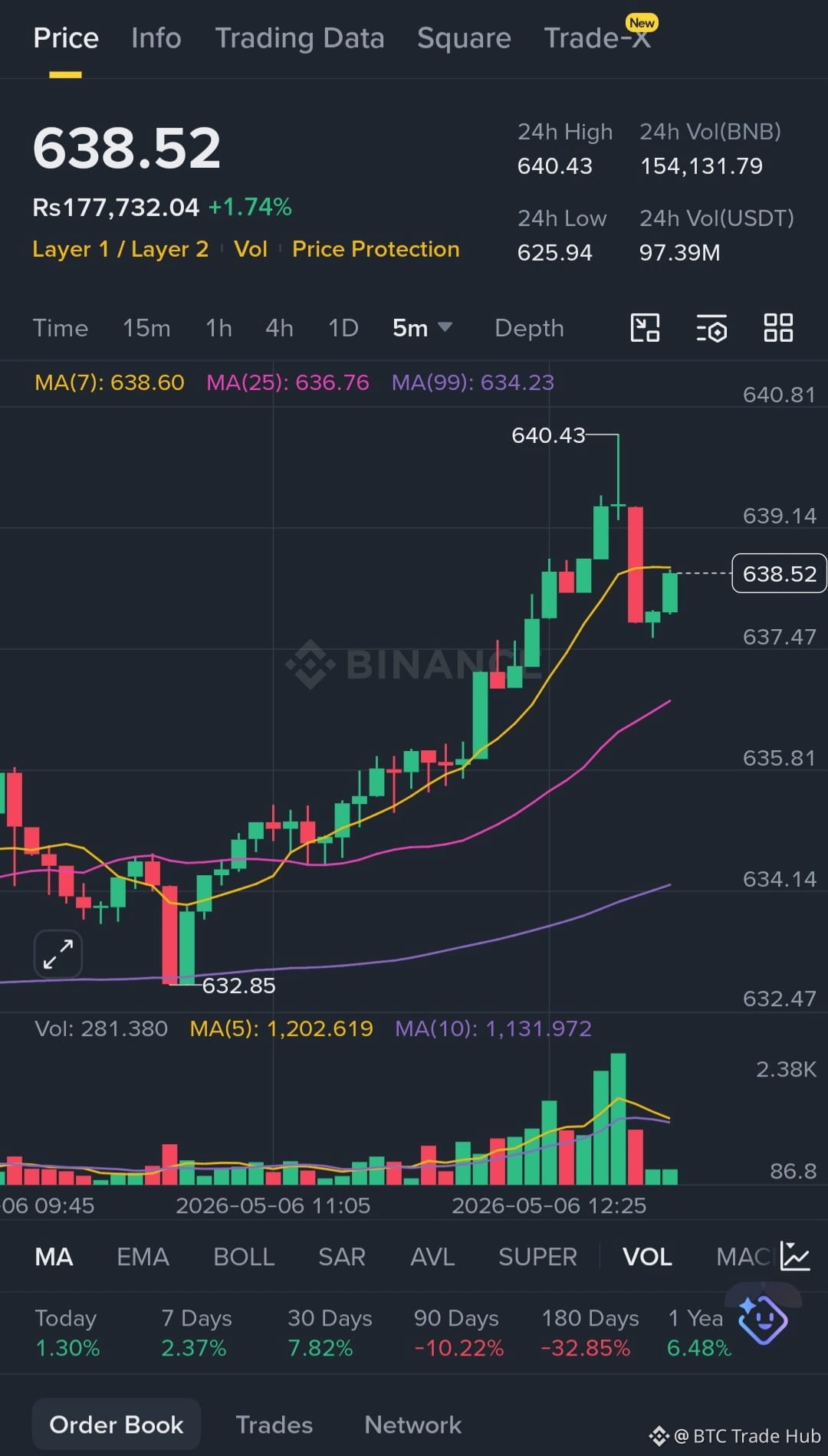Open the Order Book tab
828x1456 pixels.
(117, 1425)
